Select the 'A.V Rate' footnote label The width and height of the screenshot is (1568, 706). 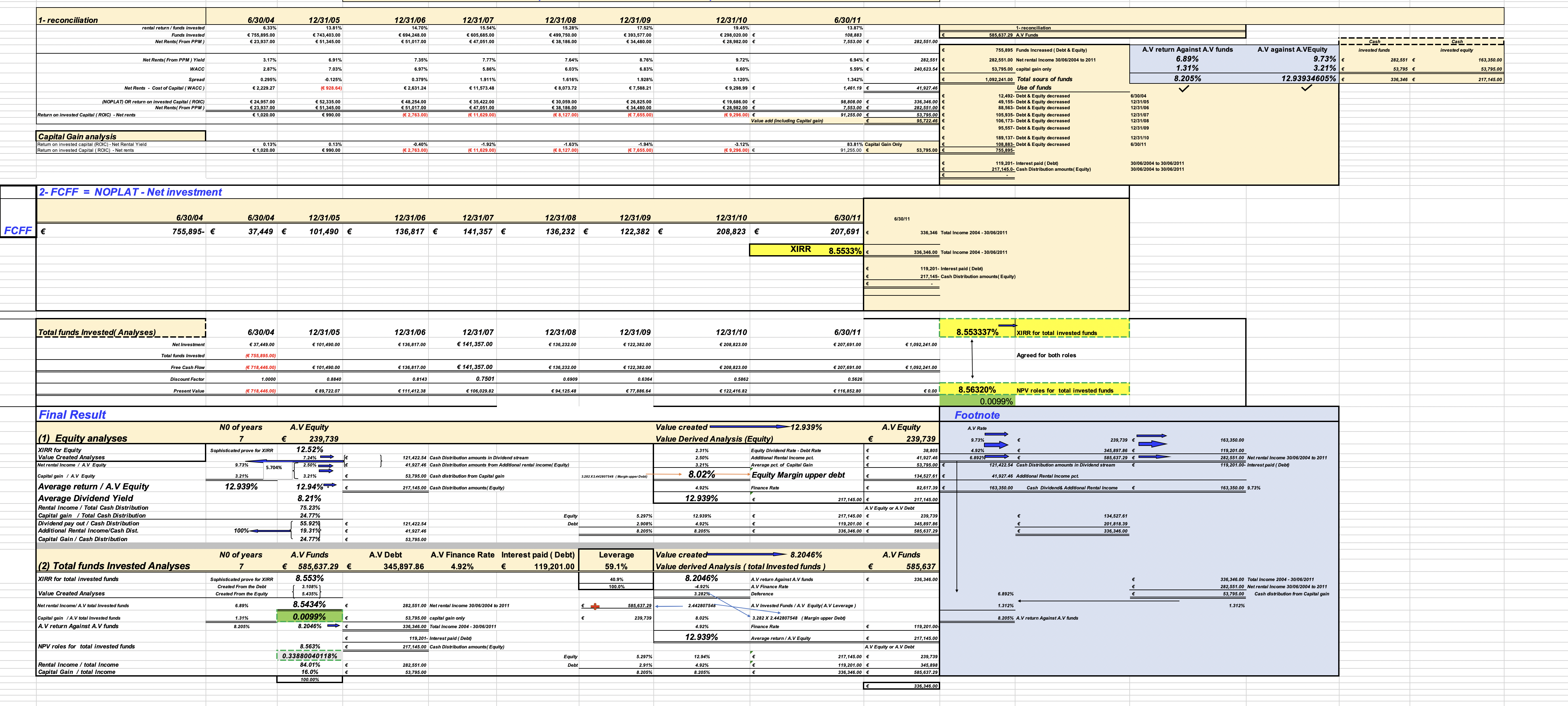977,428
